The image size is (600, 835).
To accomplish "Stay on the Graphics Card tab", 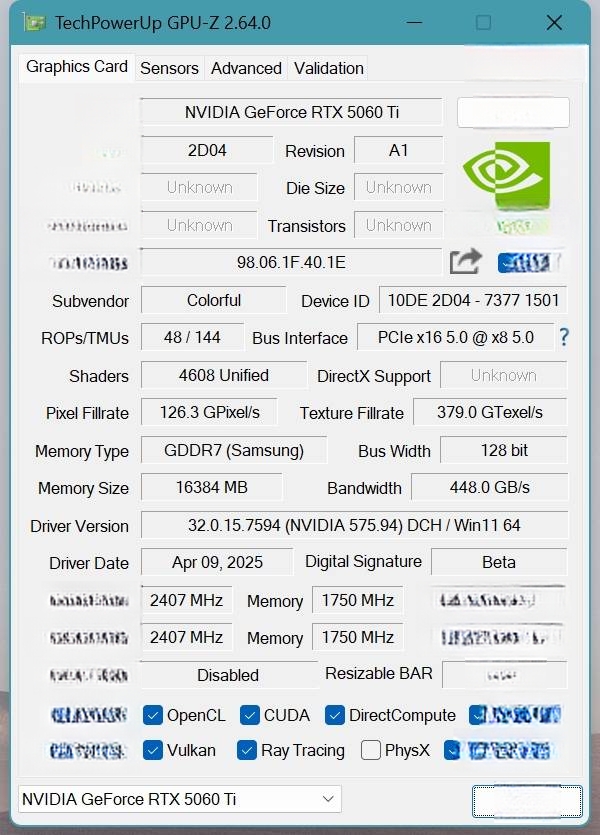I will click(77, 67).
